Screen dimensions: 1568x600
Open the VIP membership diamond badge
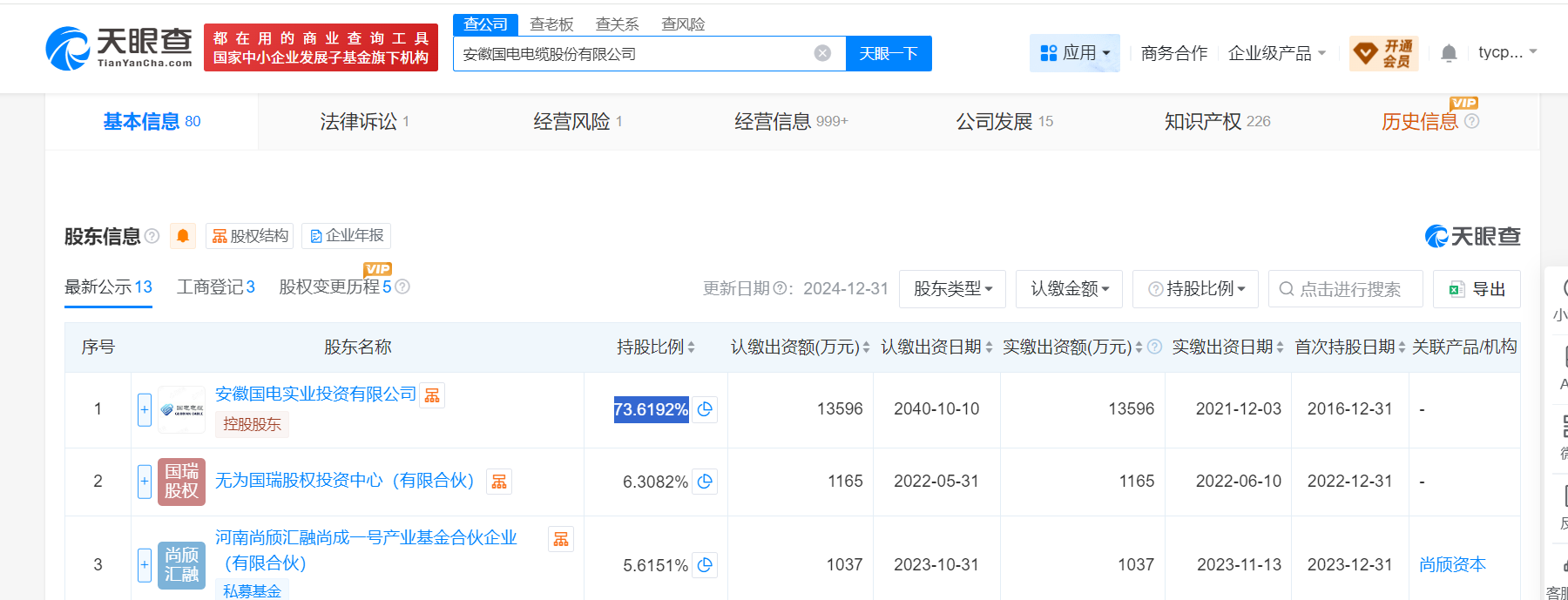(x=1384, y=53)
